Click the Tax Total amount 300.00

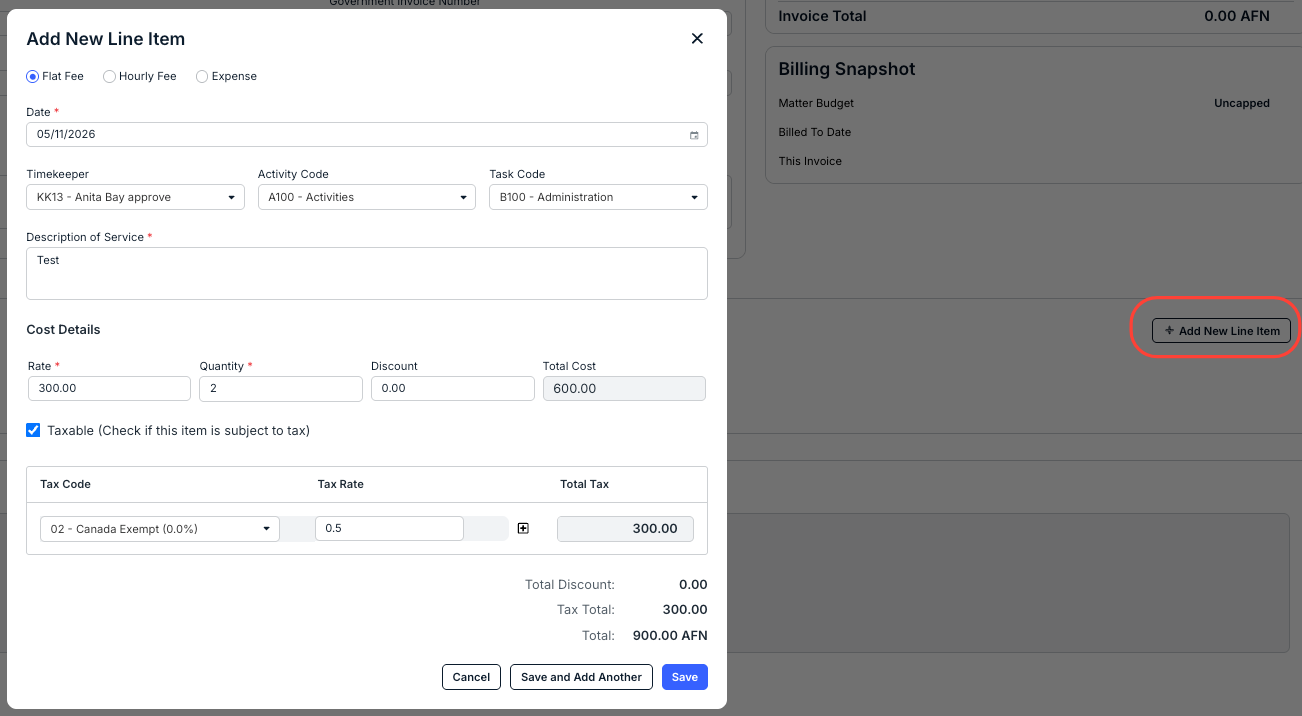(x=685, y=609)
